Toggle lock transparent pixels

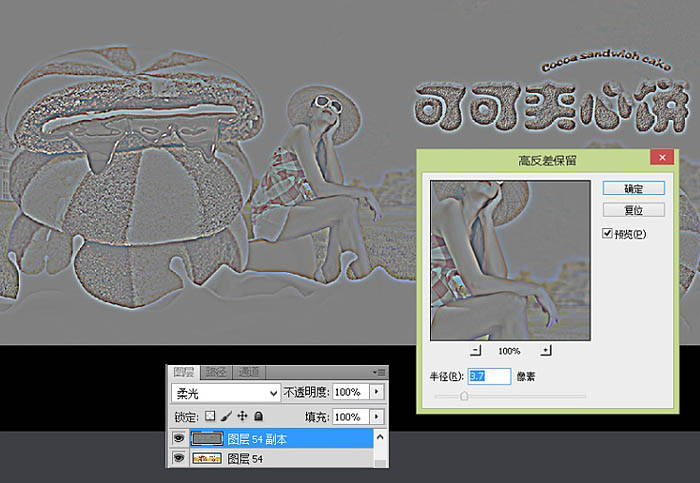[210, 416]
